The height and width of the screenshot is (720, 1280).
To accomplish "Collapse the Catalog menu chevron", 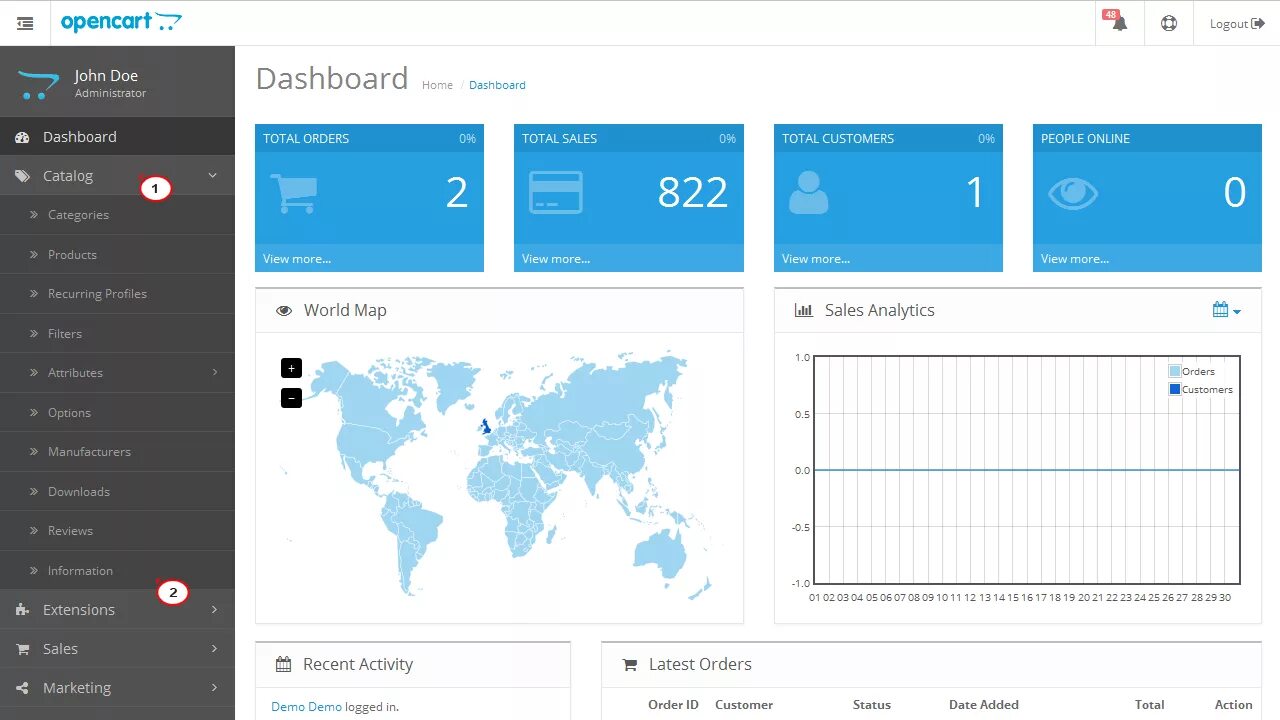I will [212, 175].
